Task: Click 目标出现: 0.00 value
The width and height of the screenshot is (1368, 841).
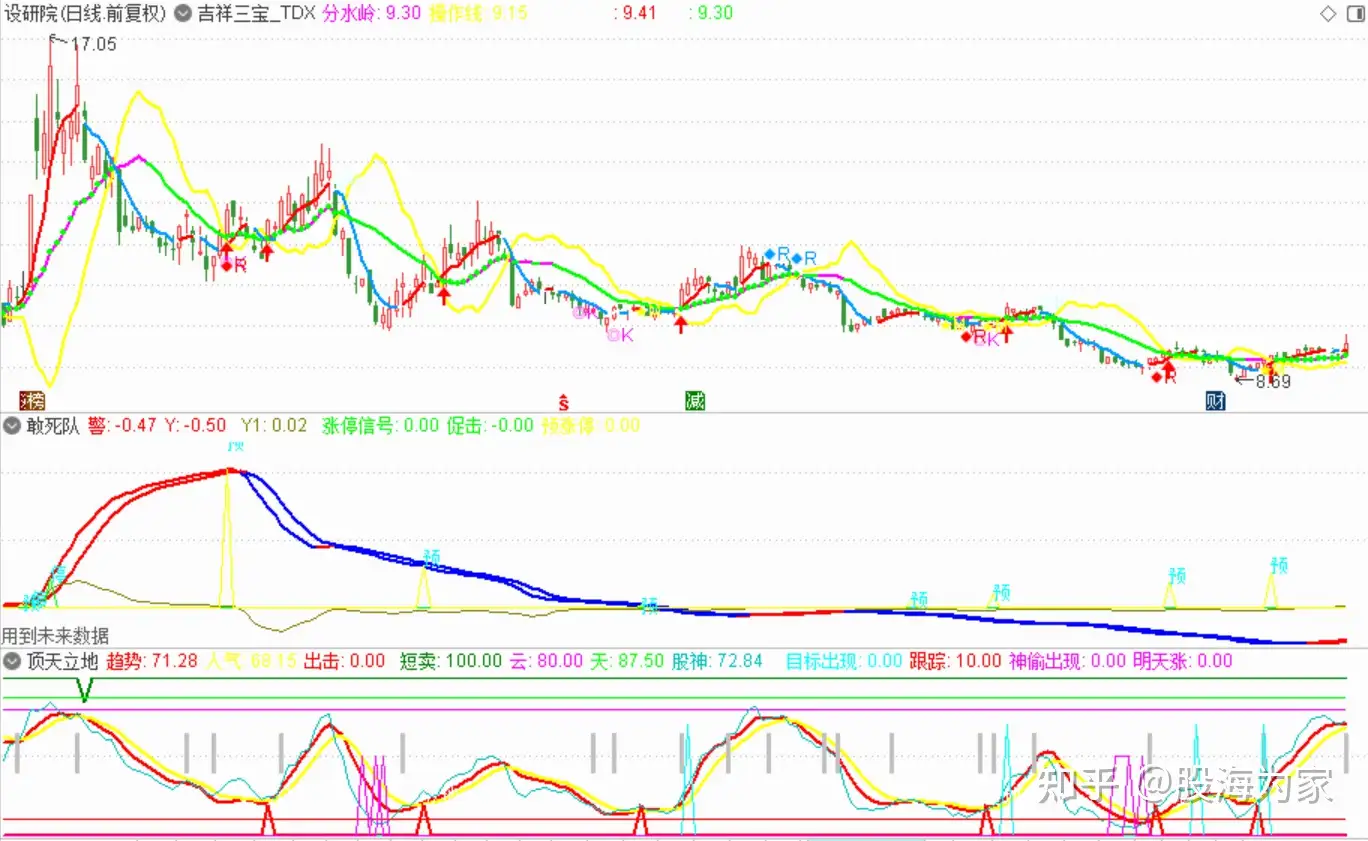Action: [x=844, y=661]
